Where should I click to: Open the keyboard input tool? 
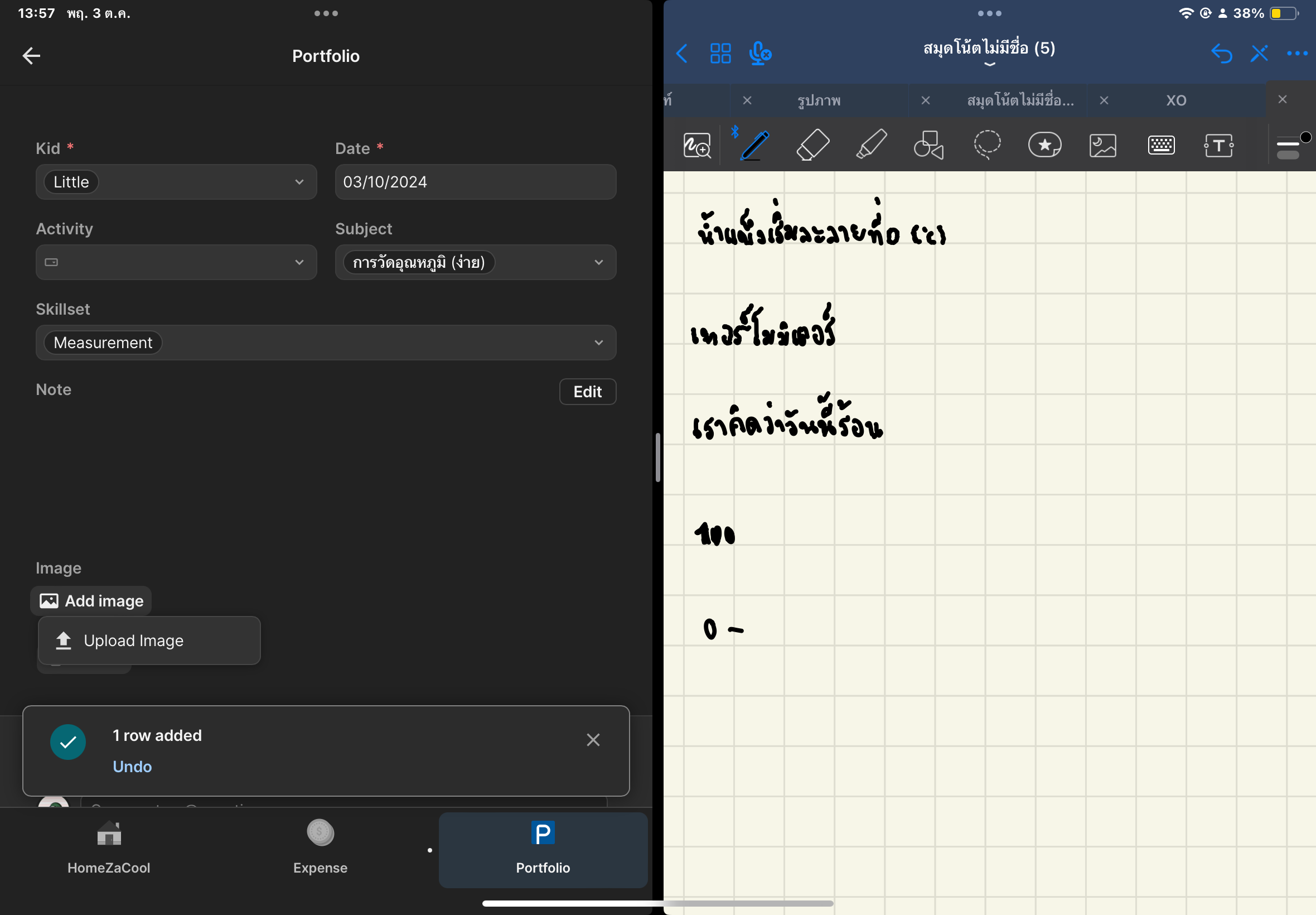coord(1161,145)
